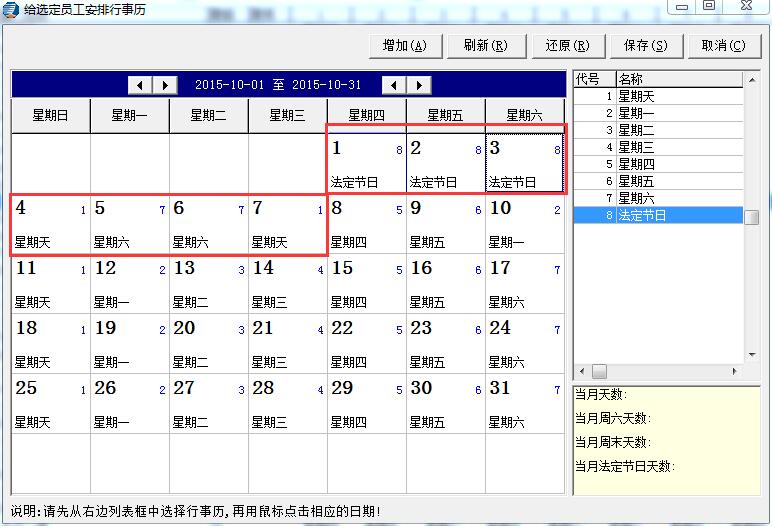Click the calendar cell for day 31
Screen dimensions: 772x526
click(524, 404)
